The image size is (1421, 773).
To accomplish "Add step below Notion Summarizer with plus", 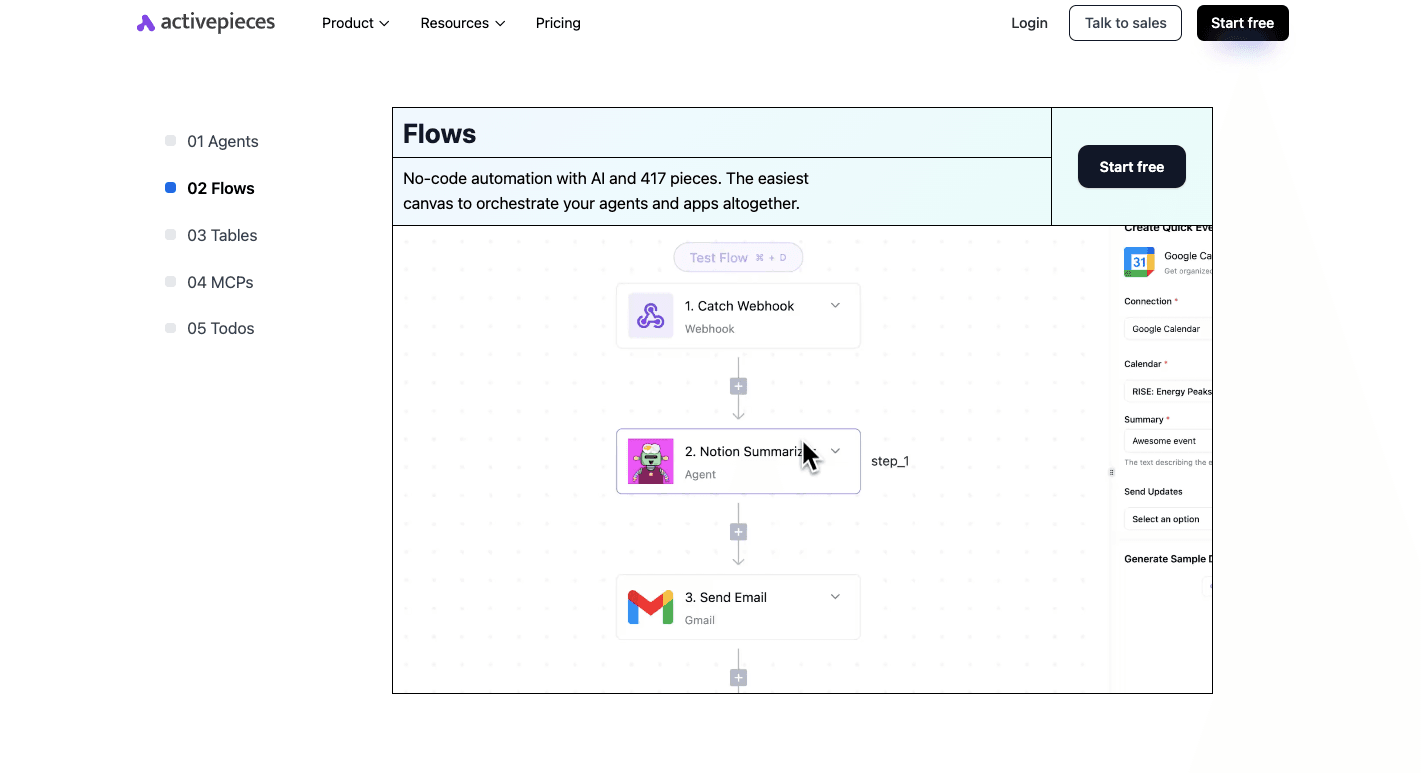I will click(x=738, y=532).
